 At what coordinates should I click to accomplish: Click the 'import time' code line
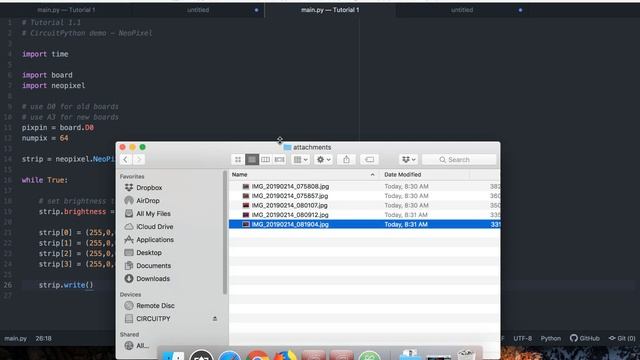coord(45,54)
